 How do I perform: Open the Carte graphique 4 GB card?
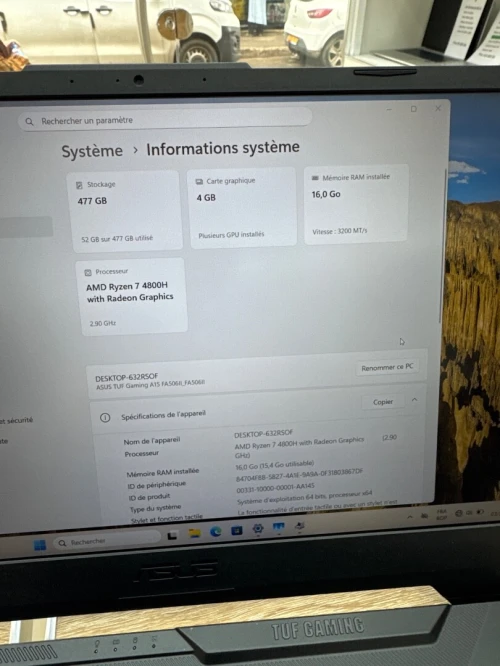[x=242, y=207]
